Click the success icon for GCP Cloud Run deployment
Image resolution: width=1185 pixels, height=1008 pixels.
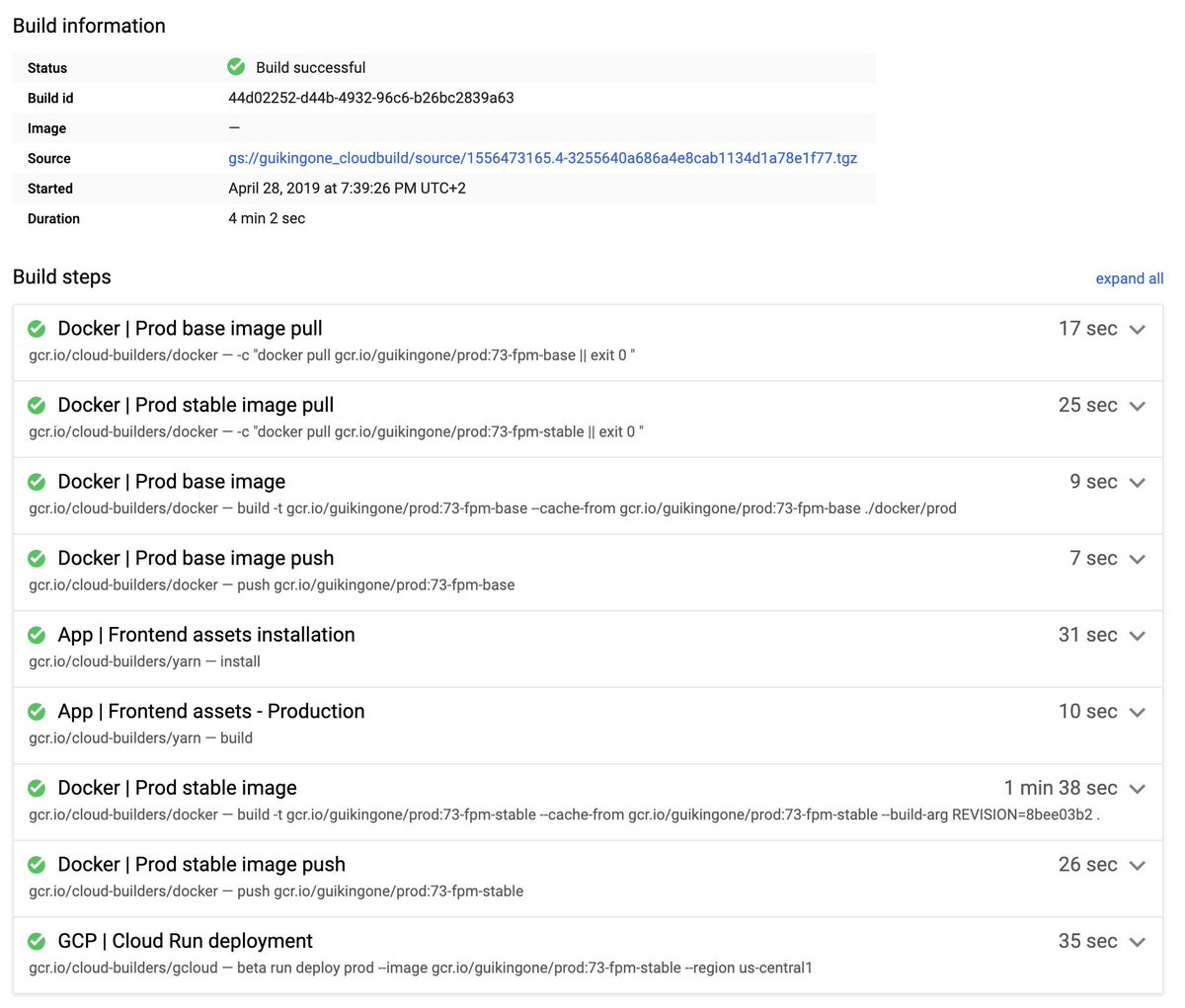pos(37,941)
